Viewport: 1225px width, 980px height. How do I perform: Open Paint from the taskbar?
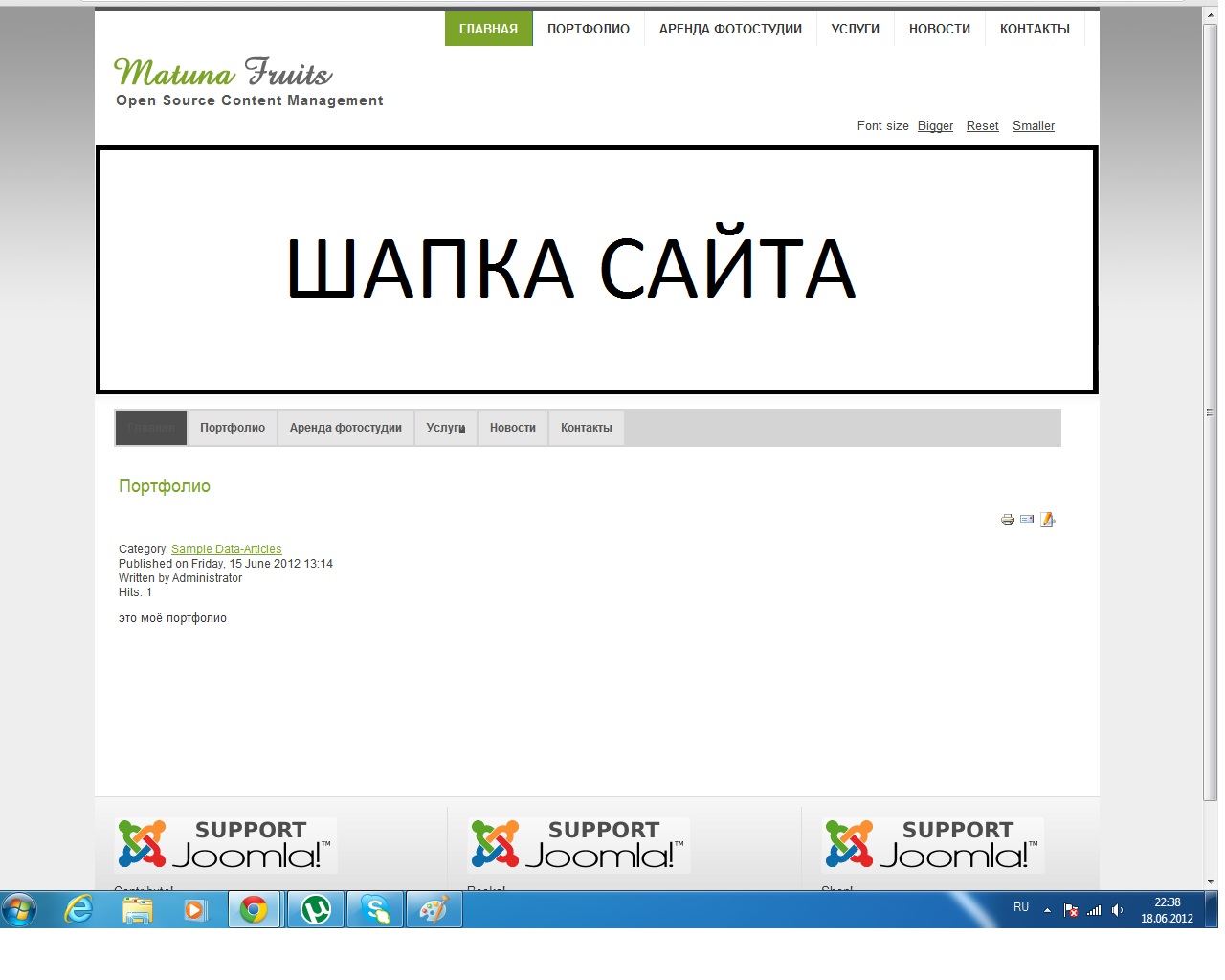434,909
